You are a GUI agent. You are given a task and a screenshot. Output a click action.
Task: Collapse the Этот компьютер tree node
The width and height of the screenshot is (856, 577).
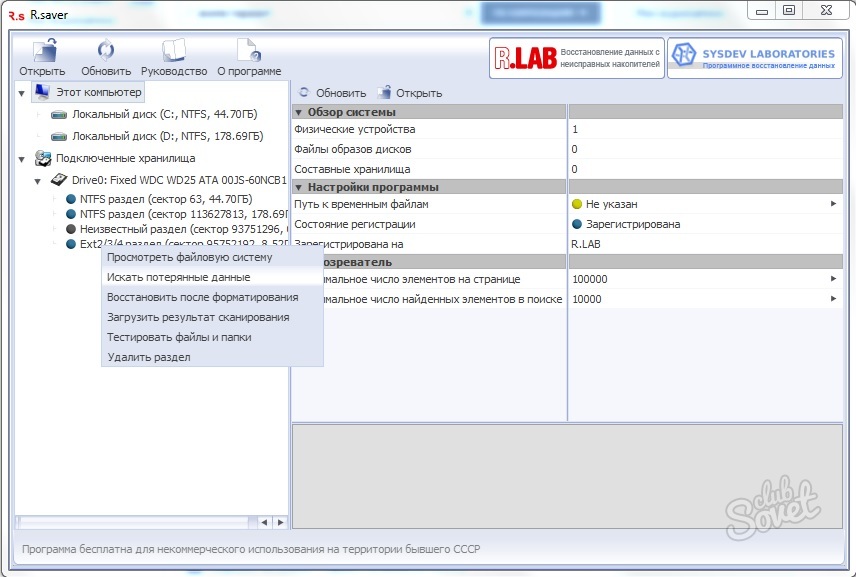click(22, 93)
